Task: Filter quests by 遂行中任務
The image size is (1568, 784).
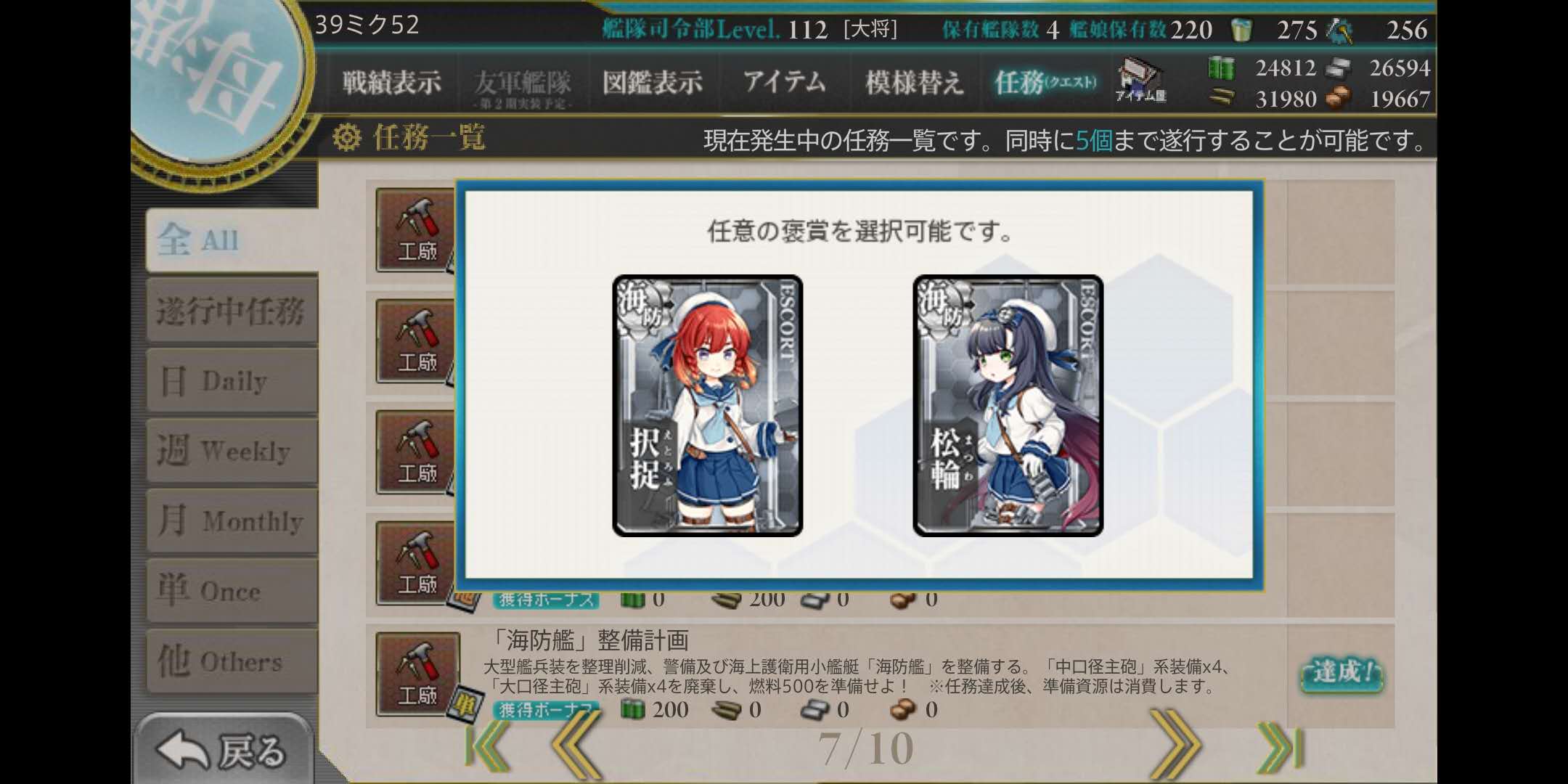Action: [x=232, y=311]
